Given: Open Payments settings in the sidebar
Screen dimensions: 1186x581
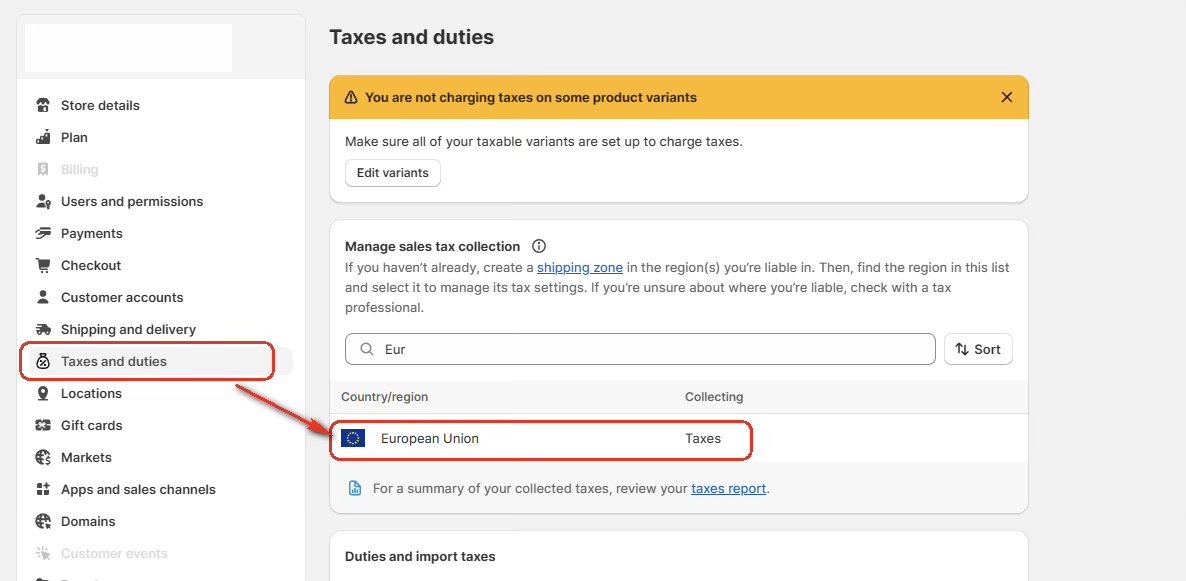Looking at the screenshot, I should 92,233.
